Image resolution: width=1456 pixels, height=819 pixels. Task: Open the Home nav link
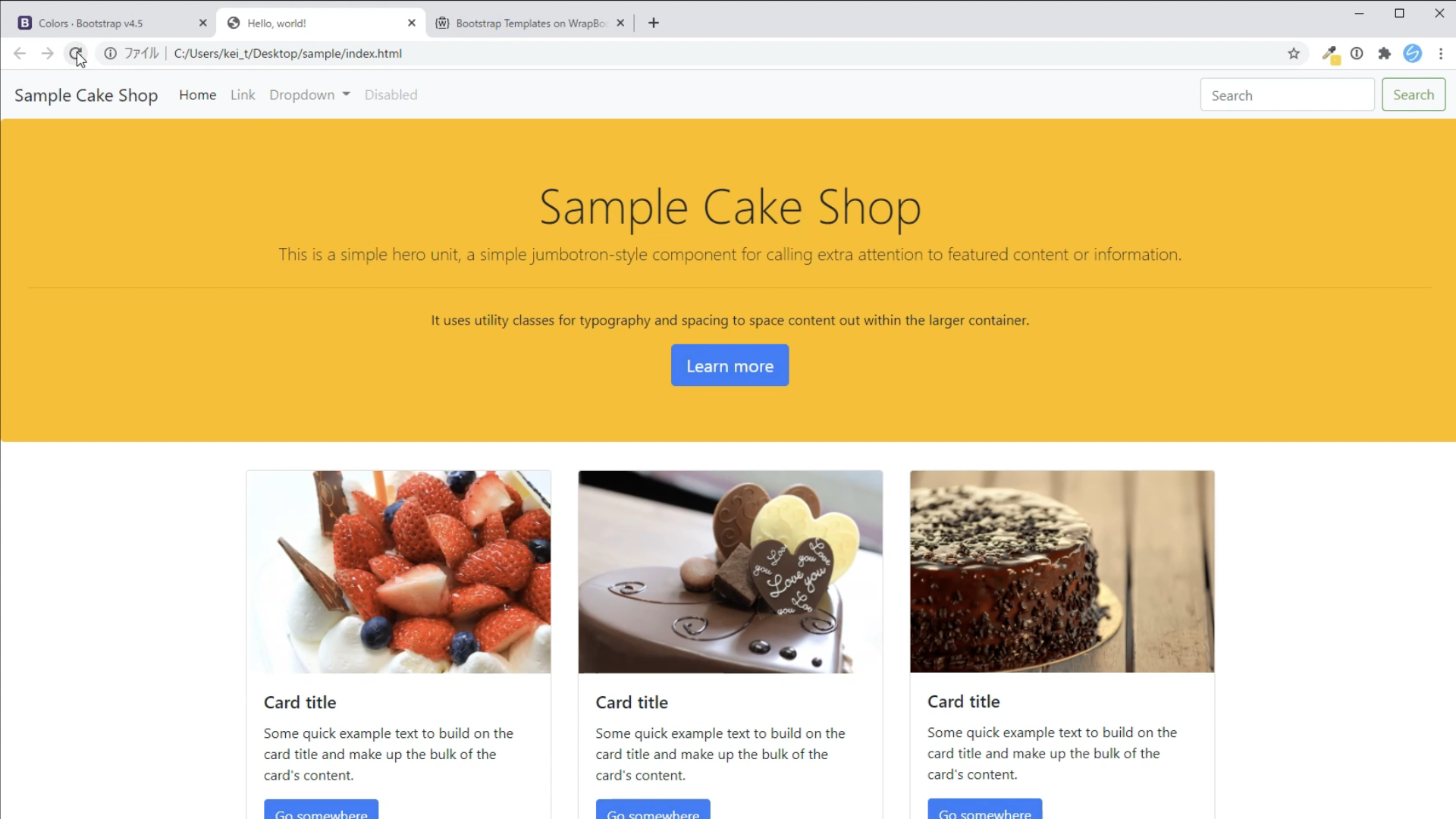click(x=197, y=95)
